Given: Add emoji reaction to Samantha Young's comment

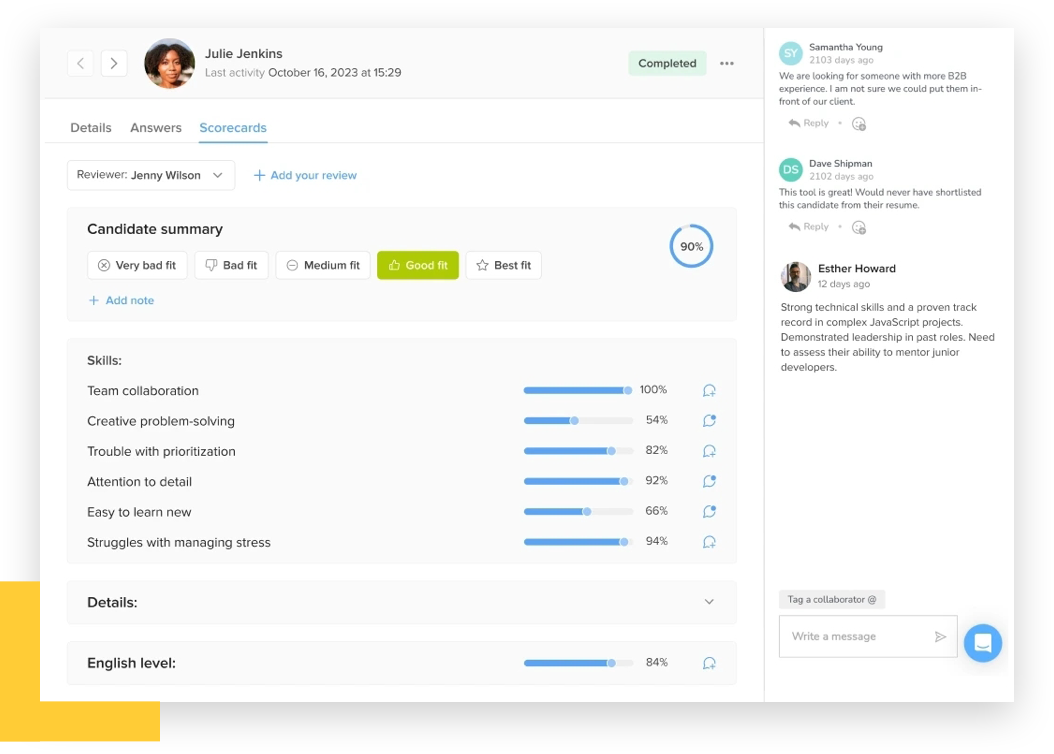Looking at the screenshot, I should pyautogui.click(x=859, y=124).
